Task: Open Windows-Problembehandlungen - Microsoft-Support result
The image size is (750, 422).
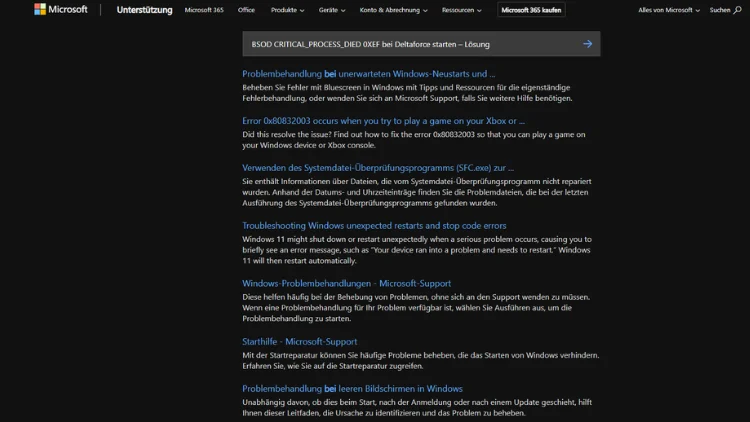Action: (346, 283)
